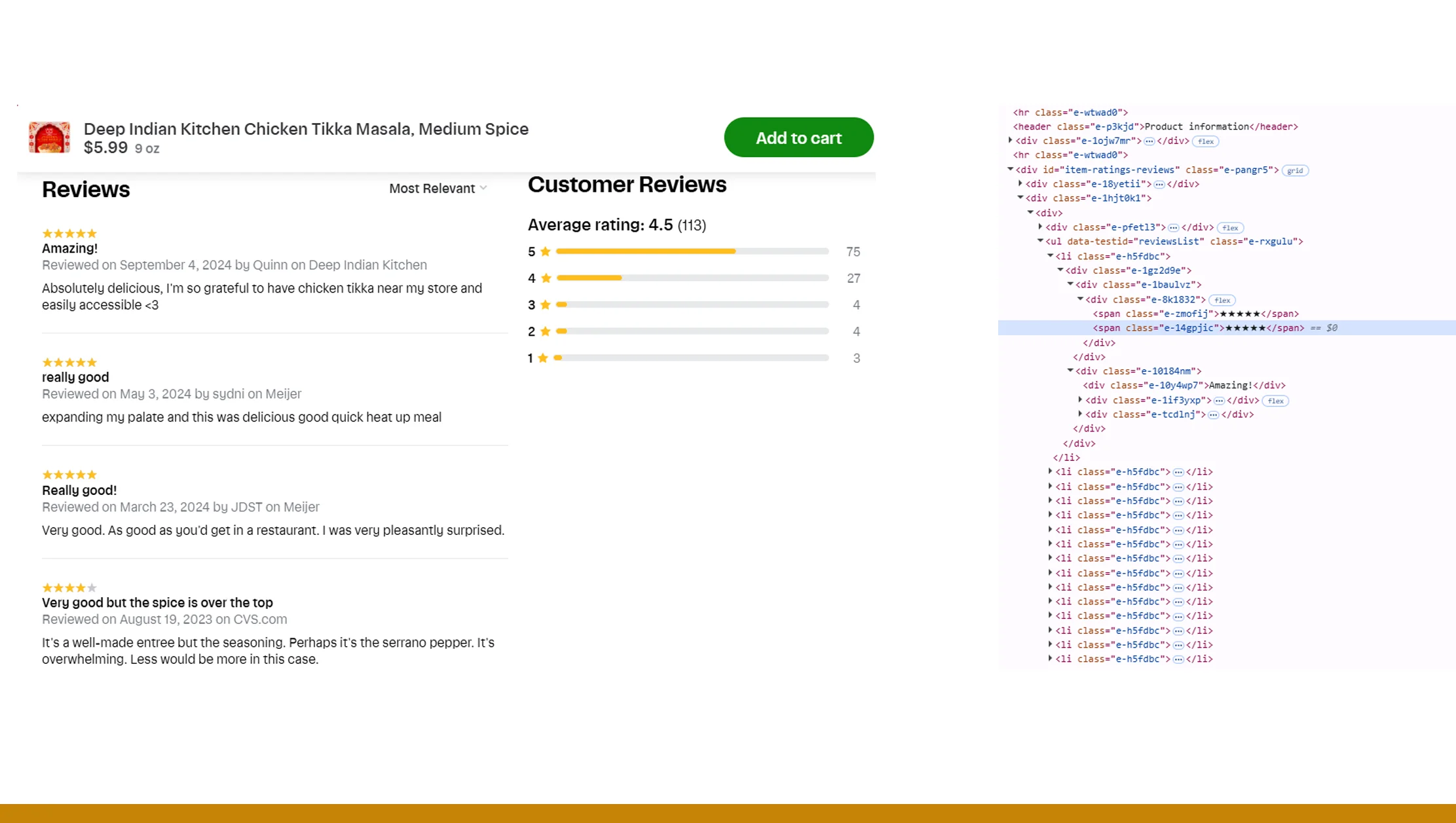1456x823 pixels.
Task: Click the star icon in the 5-star rating row
Action: pyautogui.click(x=544, y=251)
